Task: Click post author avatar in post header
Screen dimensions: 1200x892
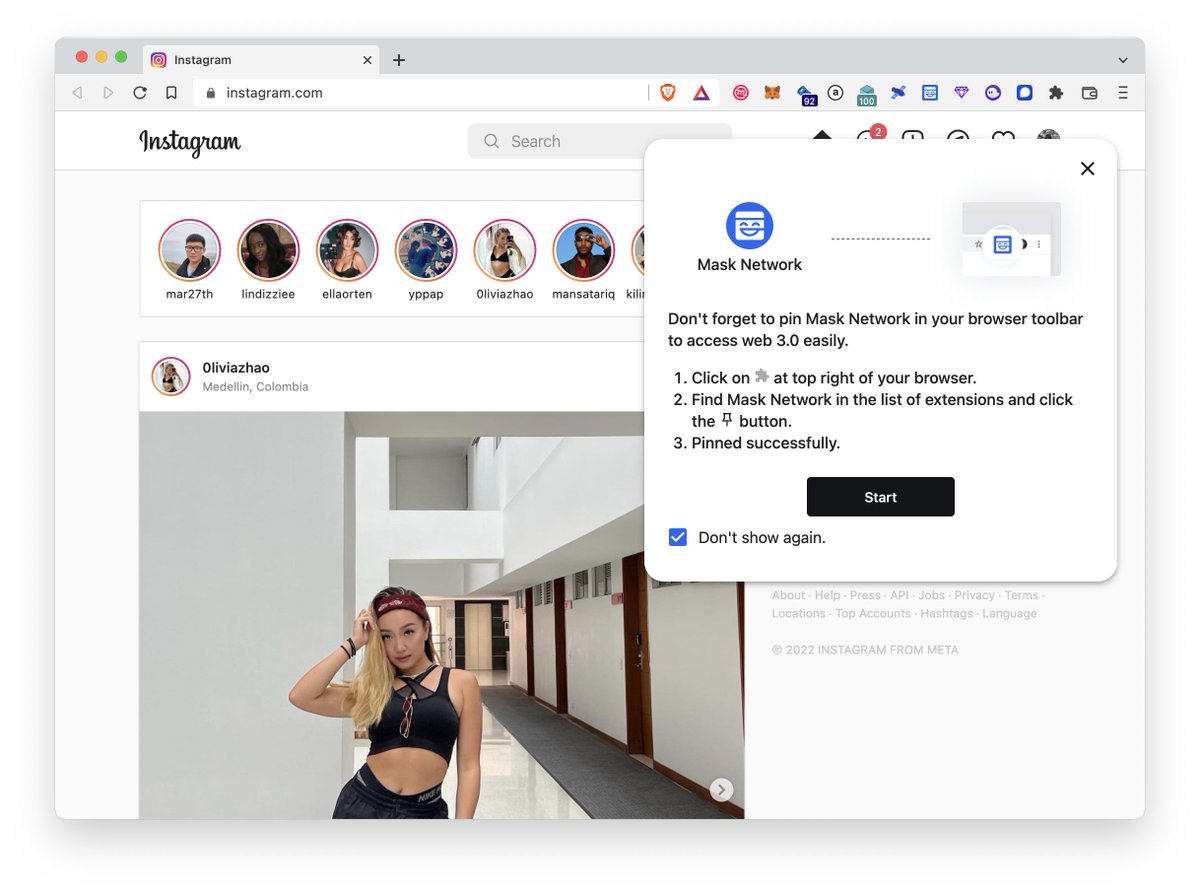Action: [171, 377]
